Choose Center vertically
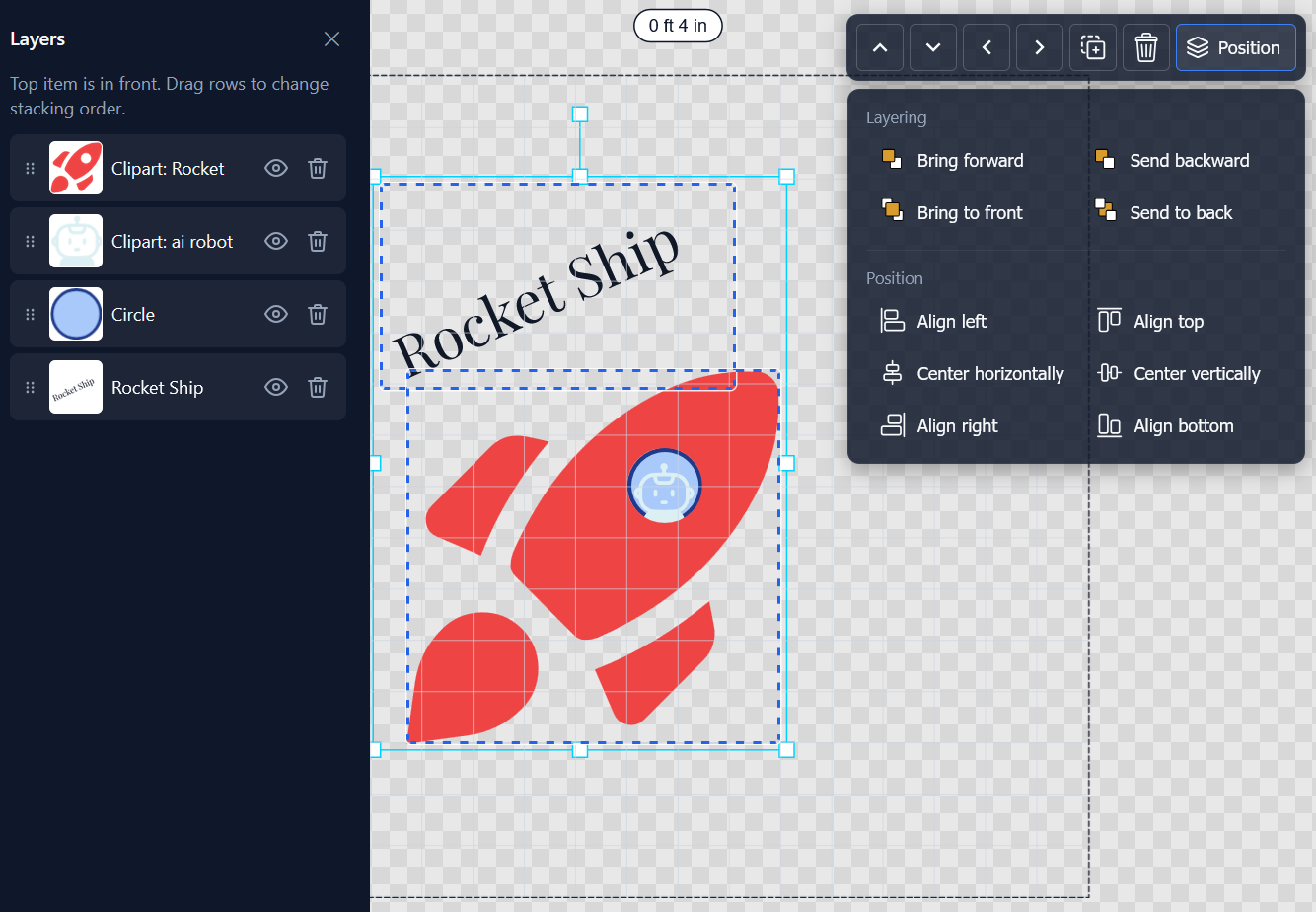 click(1179, 373)
